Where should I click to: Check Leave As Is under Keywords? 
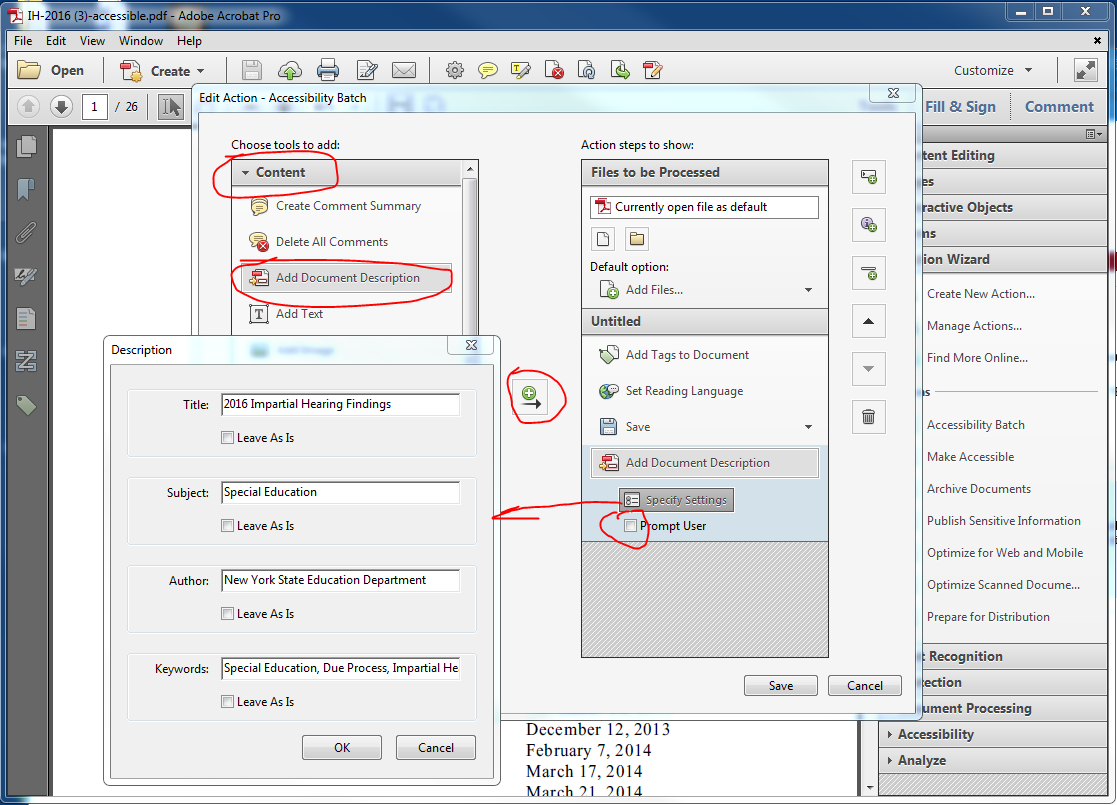[x=228, y=702]
